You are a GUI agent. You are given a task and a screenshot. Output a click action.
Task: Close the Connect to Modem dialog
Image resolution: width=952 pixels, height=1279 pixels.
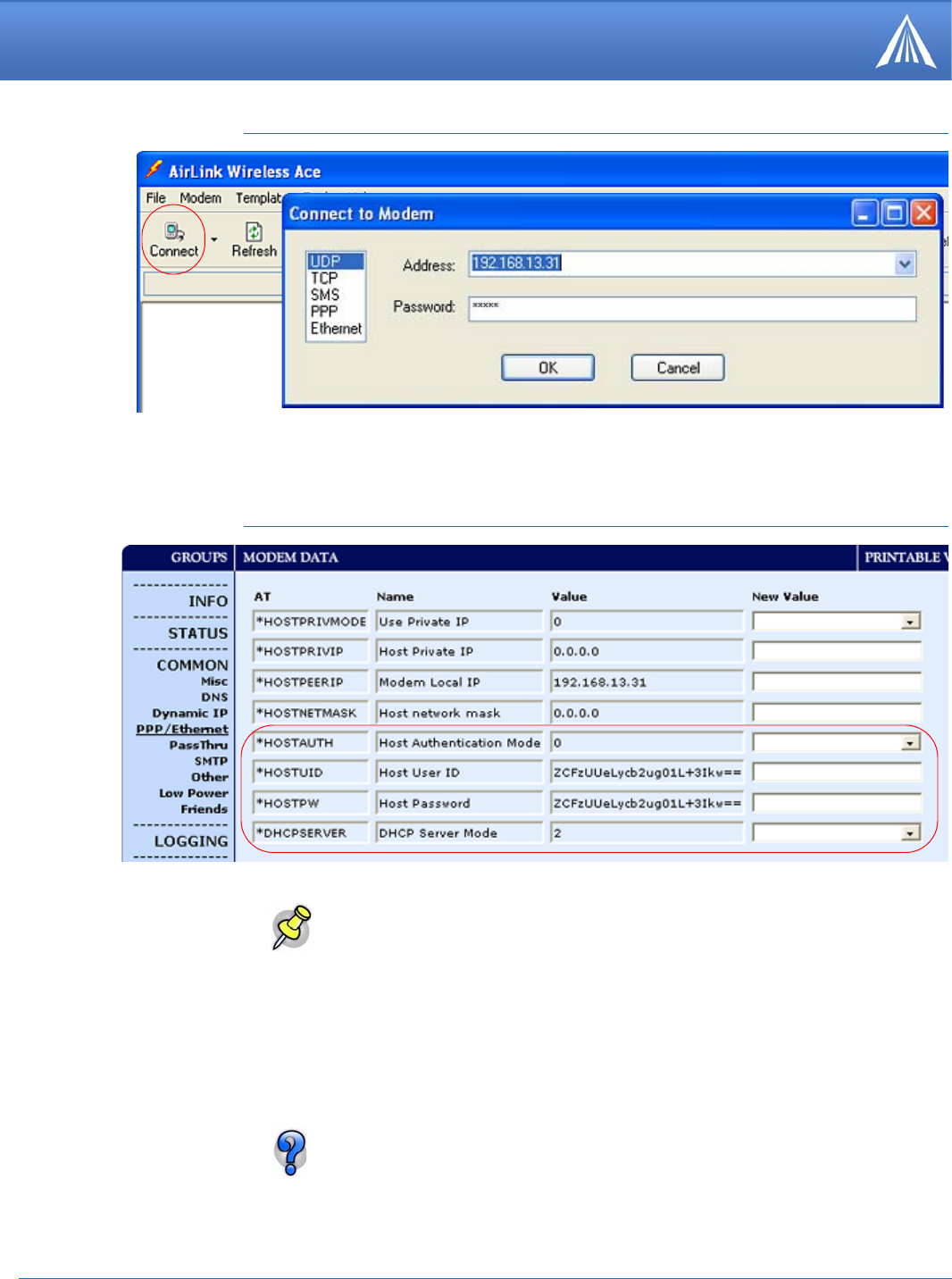click(x=923, y=213)
